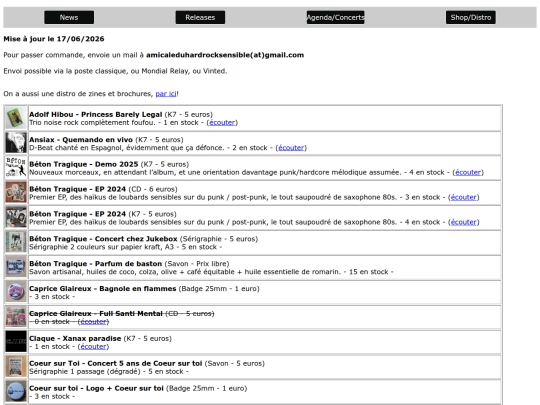
Task: Select "Sérigraphie 2 couleurs sur papier kraft" description
Action: tap(102, 247)
